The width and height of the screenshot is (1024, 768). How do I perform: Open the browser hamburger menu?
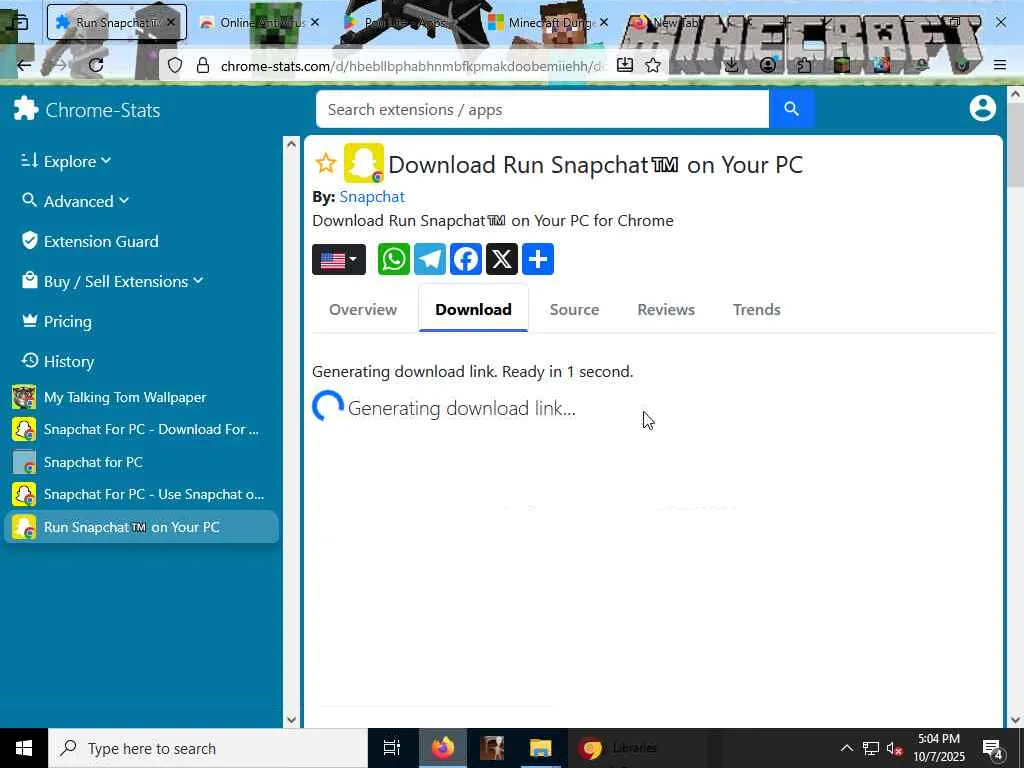(x=1000, y=65)
